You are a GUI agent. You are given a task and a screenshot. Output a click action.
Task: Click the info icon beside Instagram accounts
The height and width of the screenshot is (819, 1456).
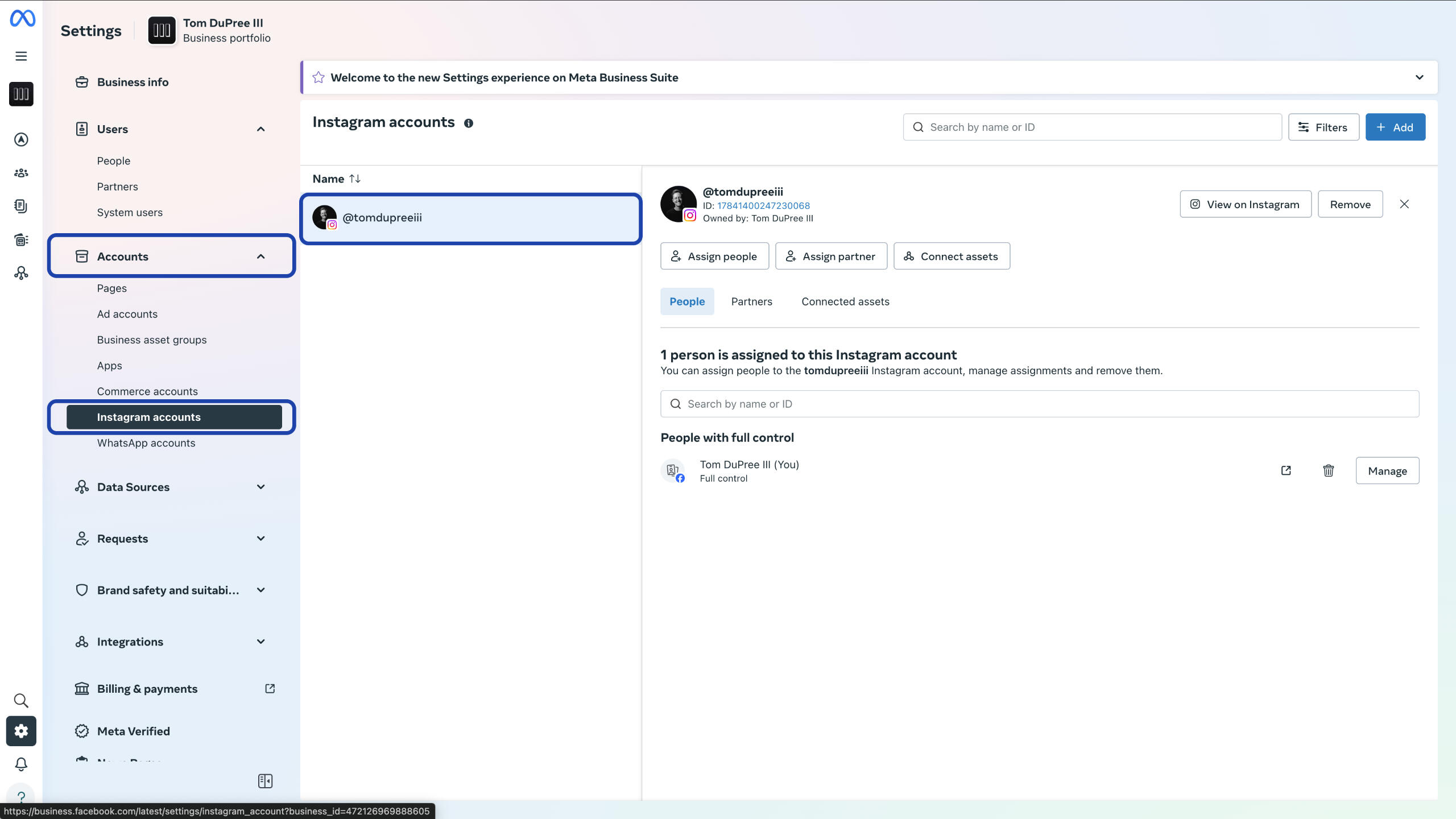pyautogui.click(x=468, y=123)
